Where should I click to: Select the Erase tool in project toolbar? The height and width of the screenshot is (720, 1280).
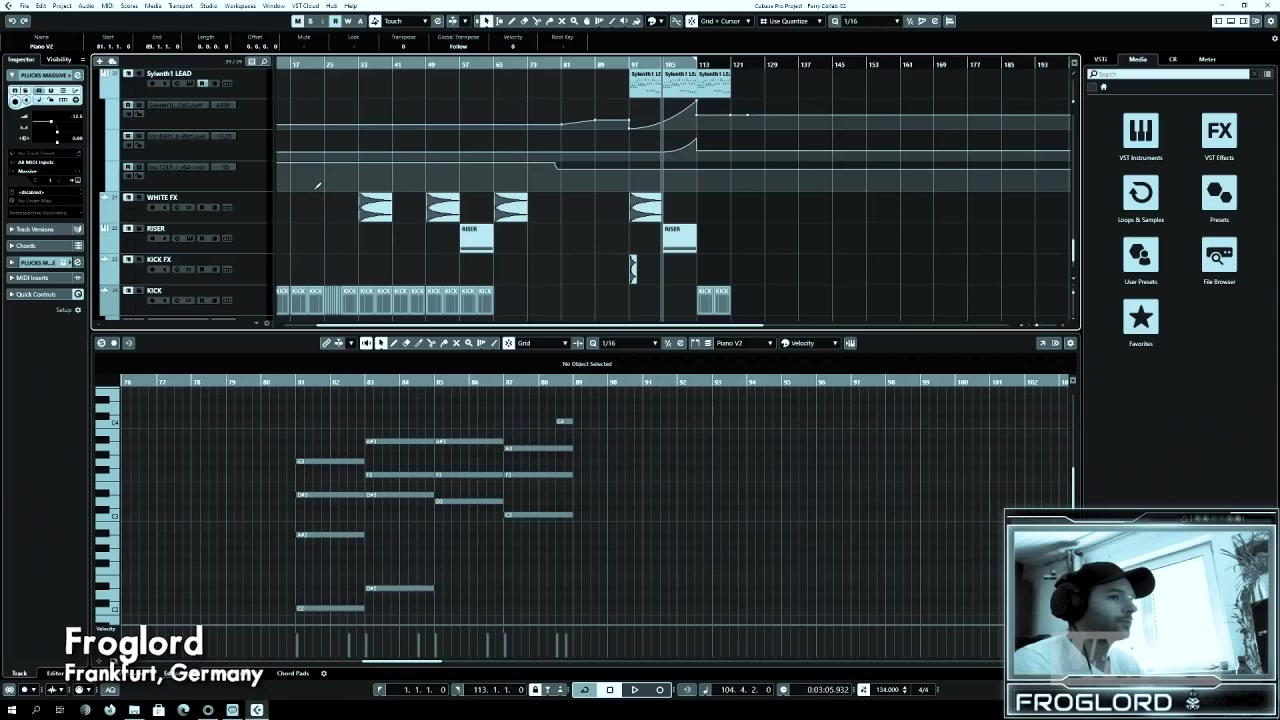click(x=524, y=21)
